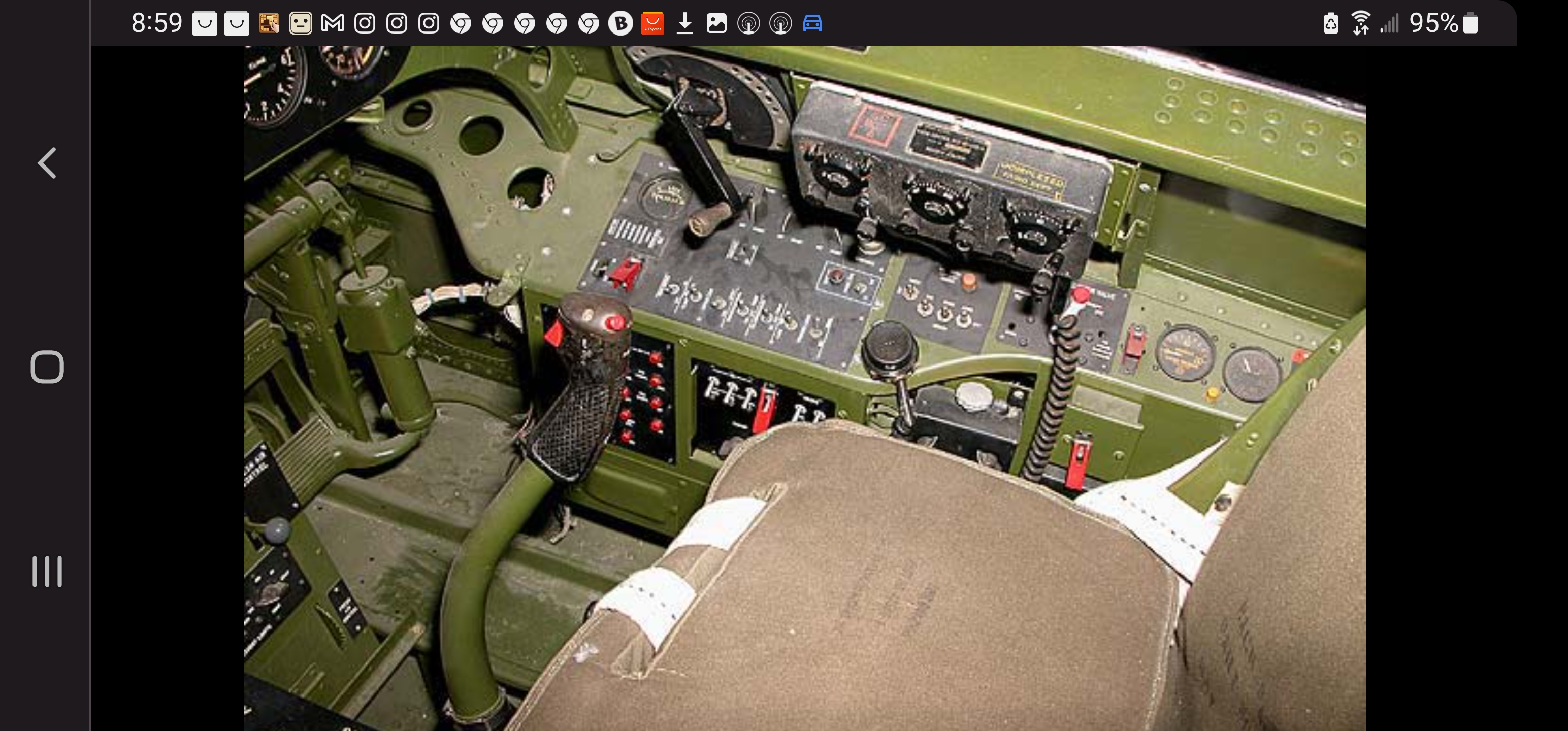Tap the Gmail notification icon
Viewport: 1568px width, 731px height.
(x=333, y=23)
